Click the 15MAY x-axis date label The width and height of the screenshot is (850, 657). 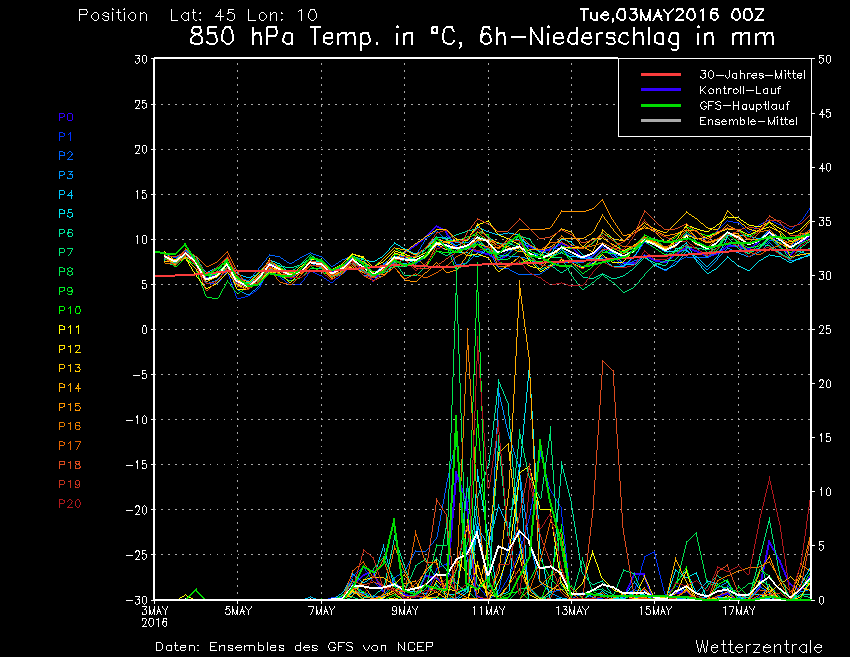(x=655, y=611)
